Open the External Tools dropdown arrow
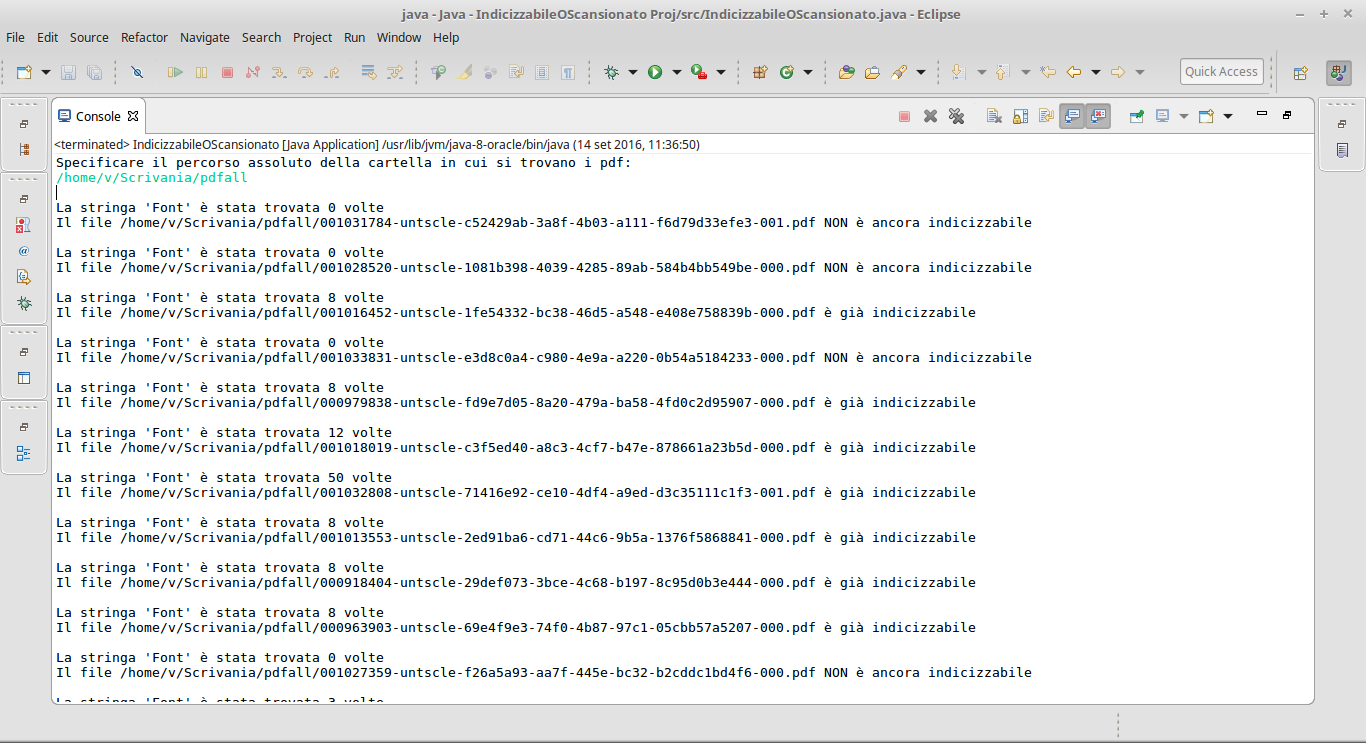Screen dimensions: 1366x743 click(x=720, y=72)
